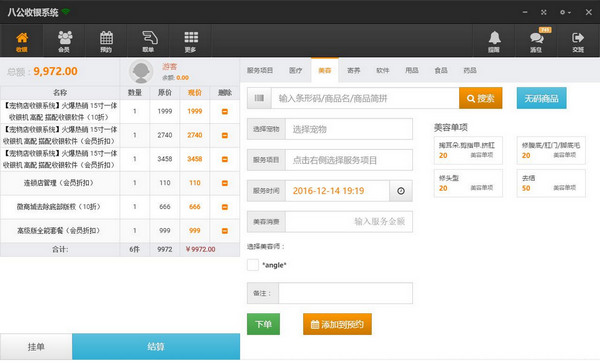Screen dimensions: 600x363
Task: Click the barcode scan icon
Action: click(x=259, y=98)
